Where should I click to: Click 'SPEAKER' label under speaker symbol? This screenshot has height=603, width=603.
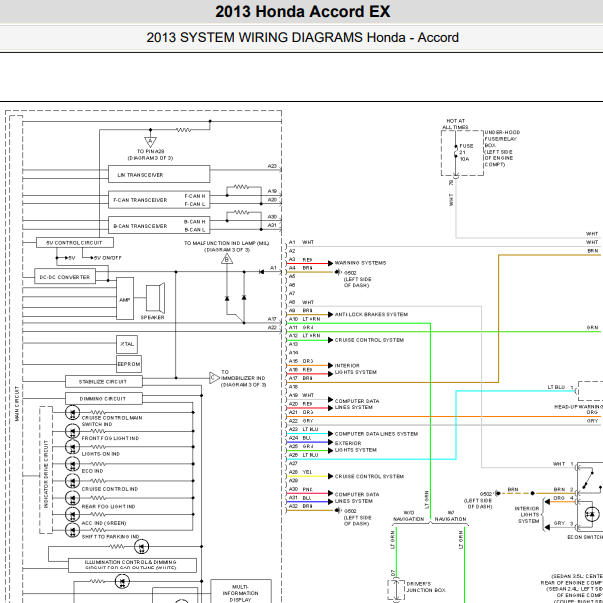point(152,317)
